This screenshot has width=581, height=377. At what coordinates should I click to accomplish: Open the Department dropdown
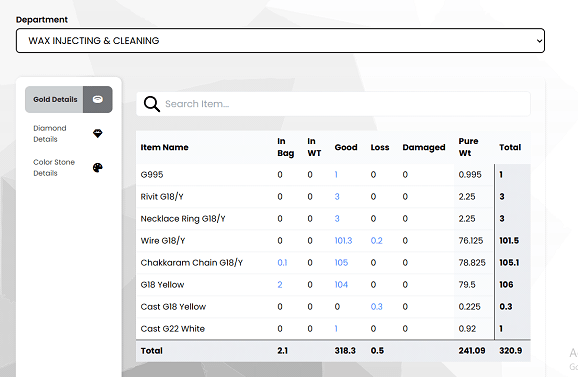point(280,40)
